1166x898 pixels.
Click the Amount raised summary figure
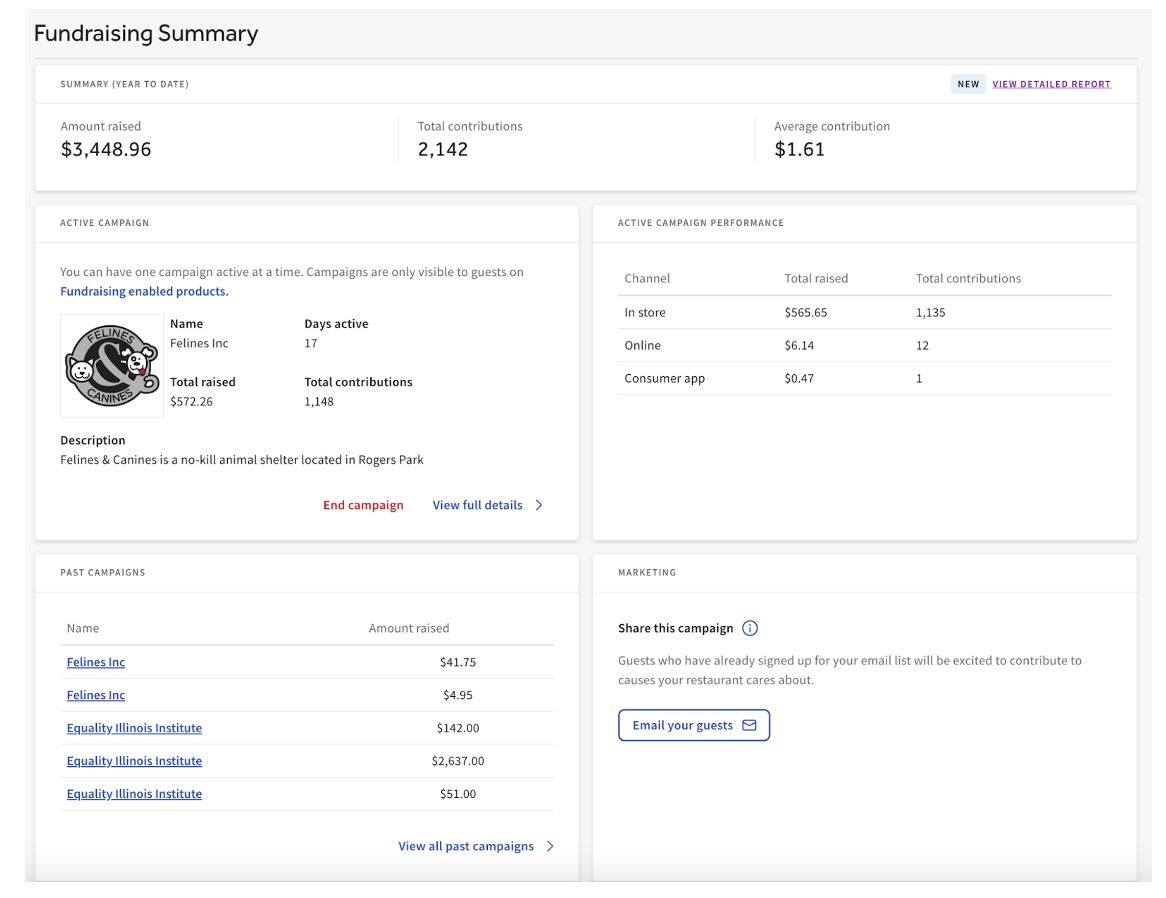pyautogui.click(x=106, y=148)
